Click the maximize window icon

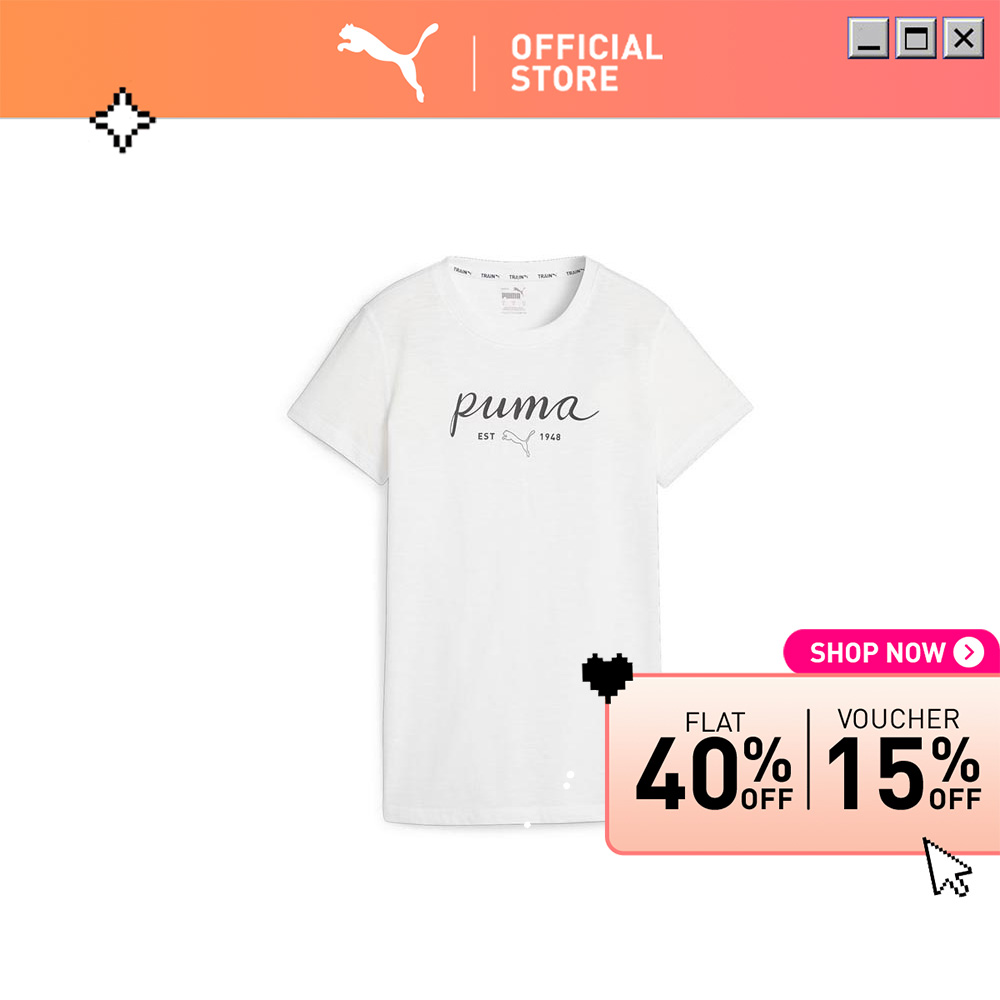pos(916,38)
